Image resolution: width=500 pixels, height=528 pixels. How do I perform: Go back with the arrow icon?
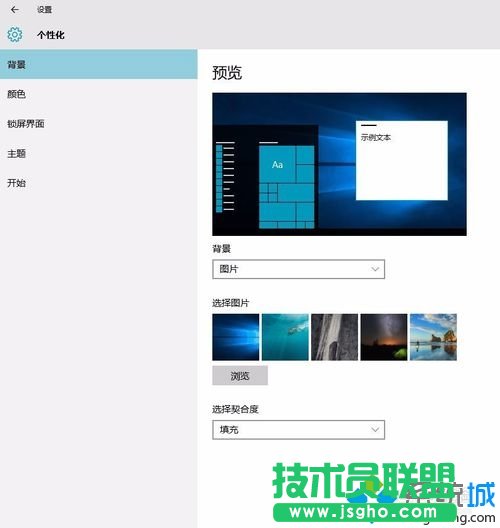pyautogui.click(x=14, y=10)
